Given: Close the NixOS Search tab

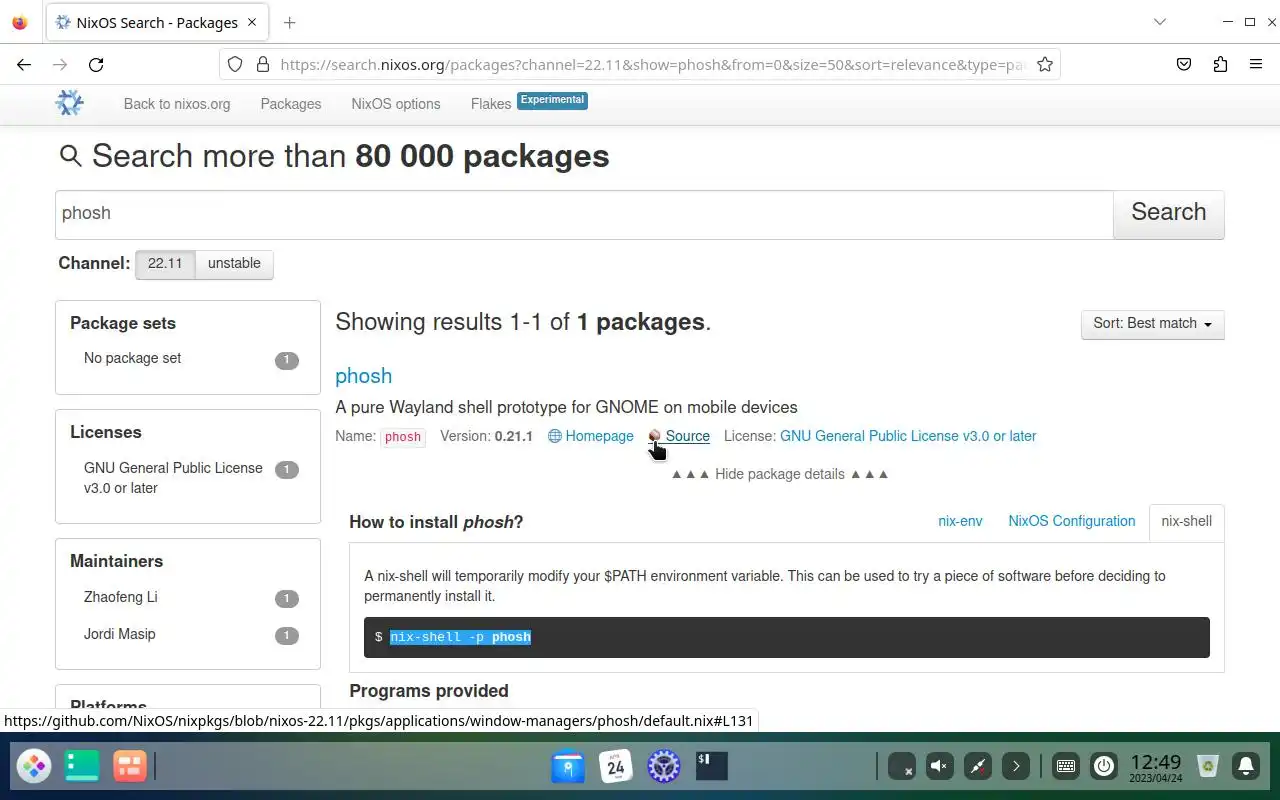Looking at the screenshot, I should pos(252,22).
